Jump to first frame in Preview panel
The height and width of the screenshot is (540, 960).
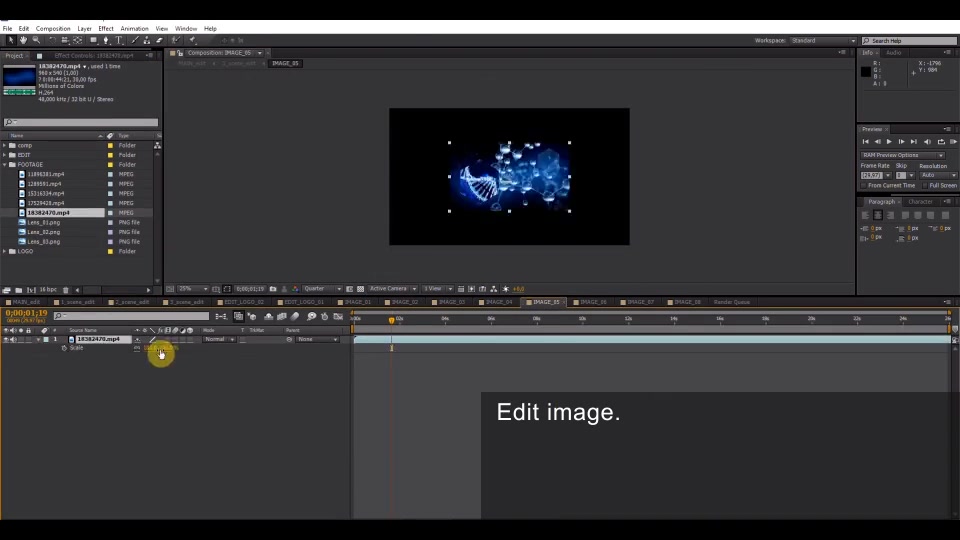click(x=865, y=141)
